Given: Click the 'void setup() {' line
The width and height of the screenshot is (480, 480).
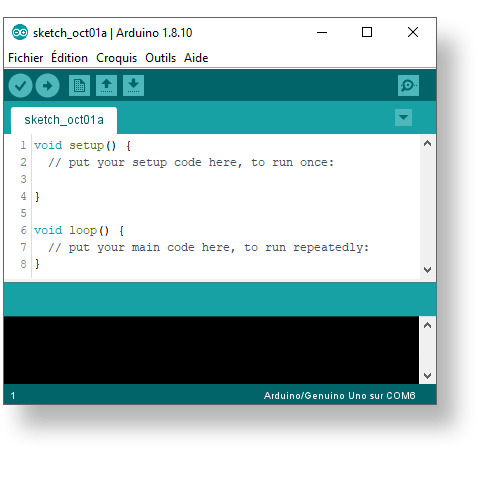Looking at the screenshot, I should click(83, 146).
